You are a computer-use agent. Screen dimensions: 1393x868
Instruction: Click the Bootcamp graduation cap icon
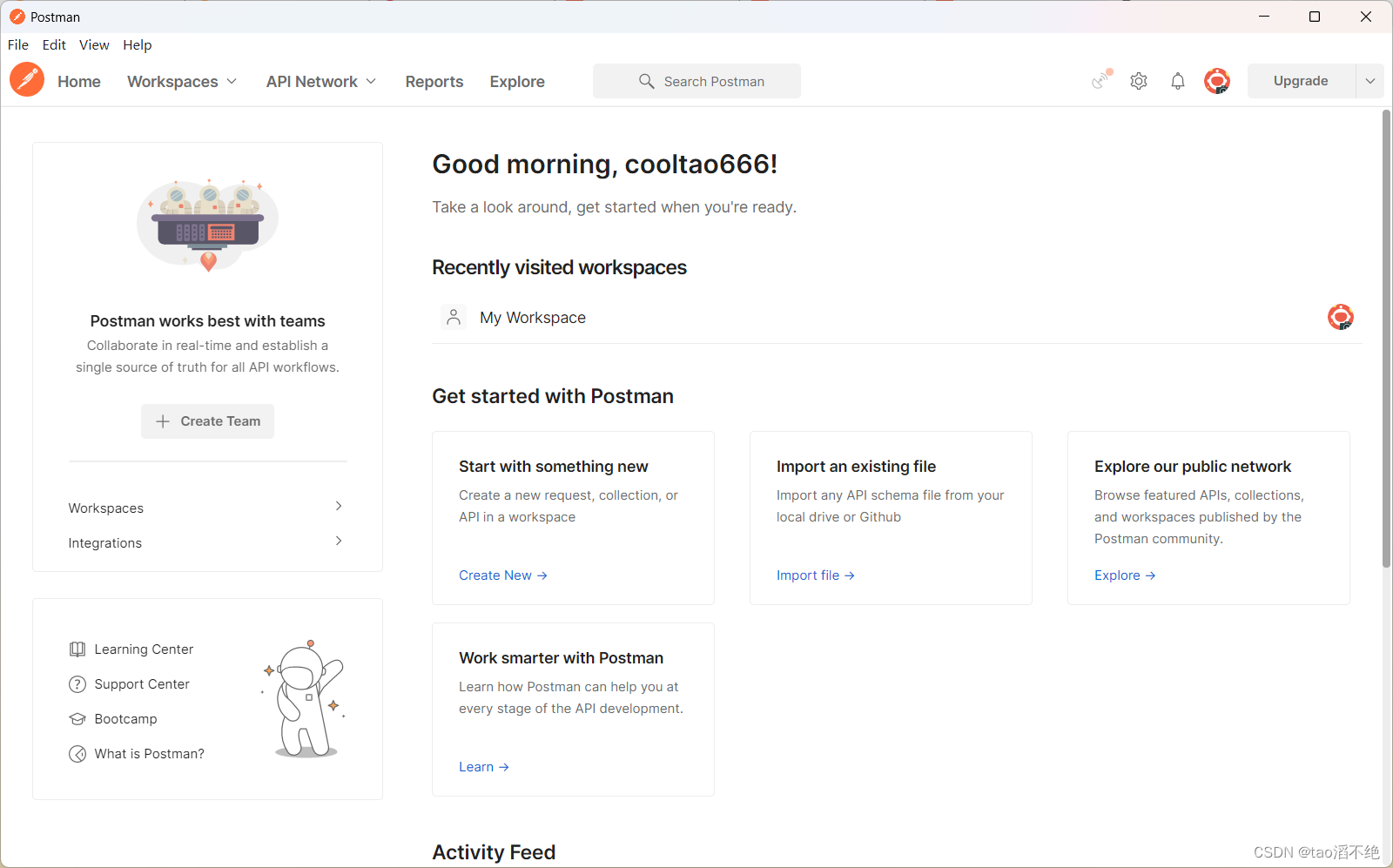pyautogui.click(x=77, y=719)
